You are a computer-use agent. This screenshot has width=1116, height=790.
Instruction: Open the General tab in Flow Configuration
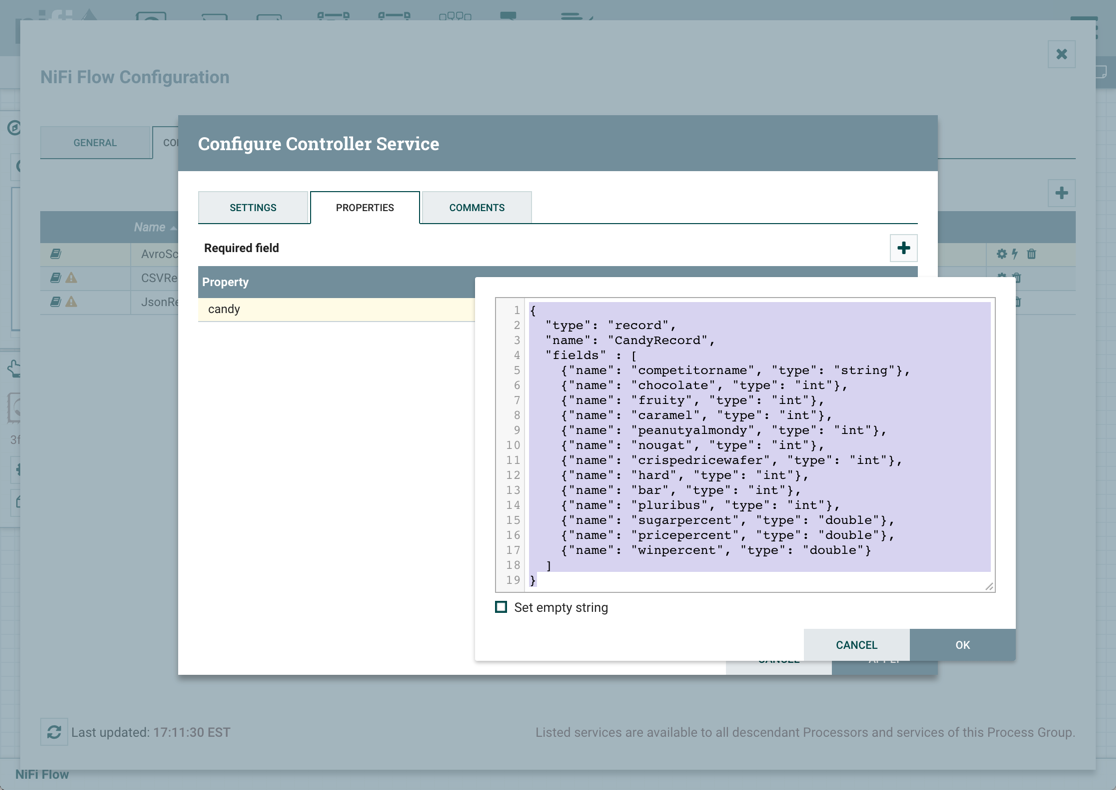click(x=95, y=143)
